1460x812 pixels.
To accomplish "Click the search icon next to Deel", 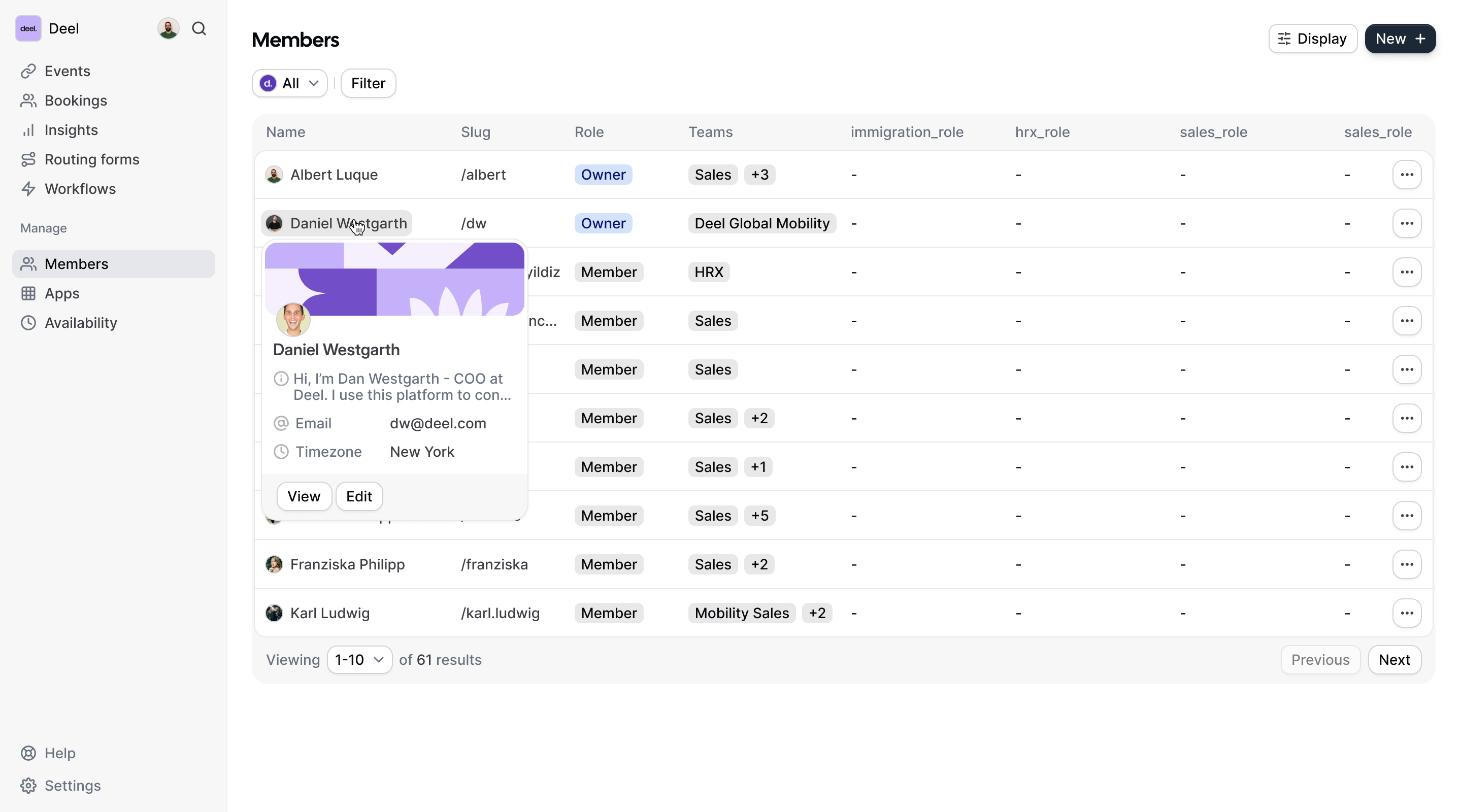I will [x=199, y=28].
